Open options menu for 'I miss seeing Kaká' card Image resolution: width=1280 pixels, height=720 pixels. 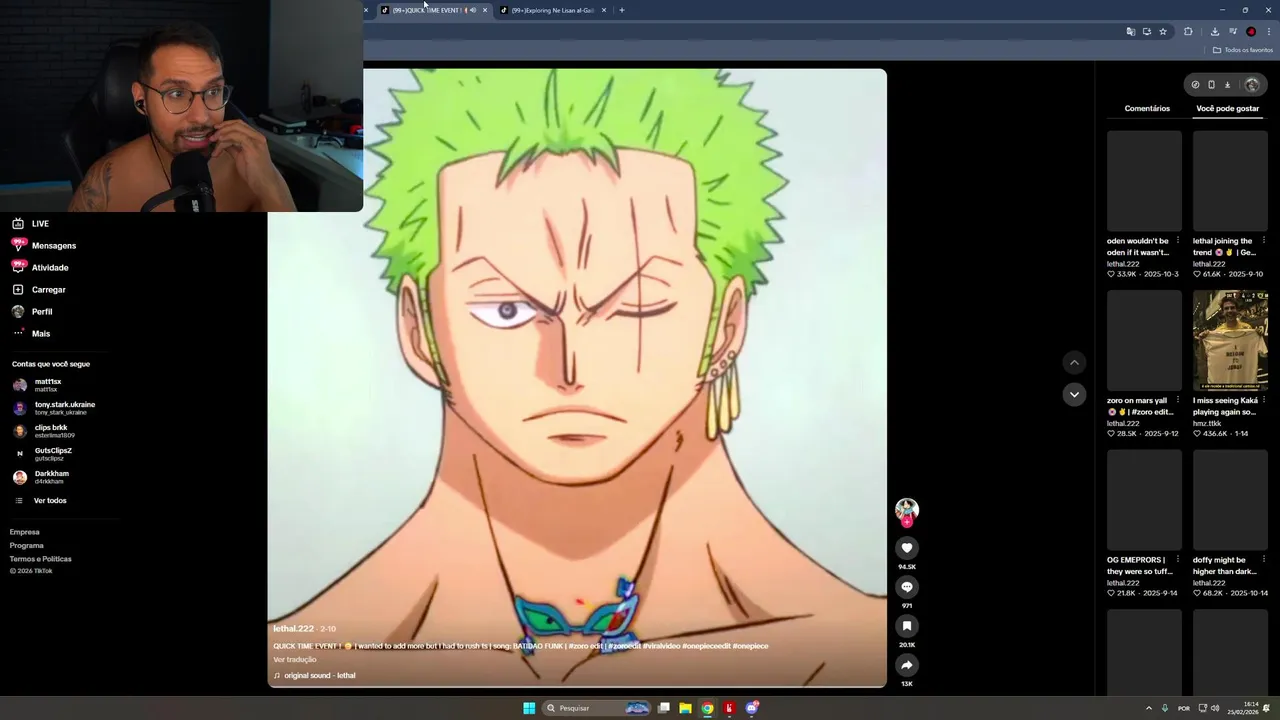(1263, 400)
